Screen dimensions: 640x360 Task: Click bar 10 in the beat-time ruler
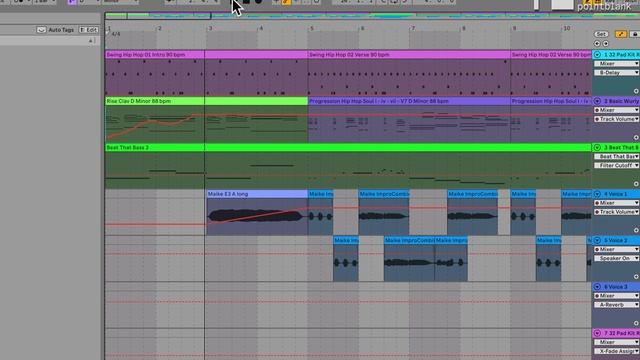pyautogui.click(x=567, y=29)
